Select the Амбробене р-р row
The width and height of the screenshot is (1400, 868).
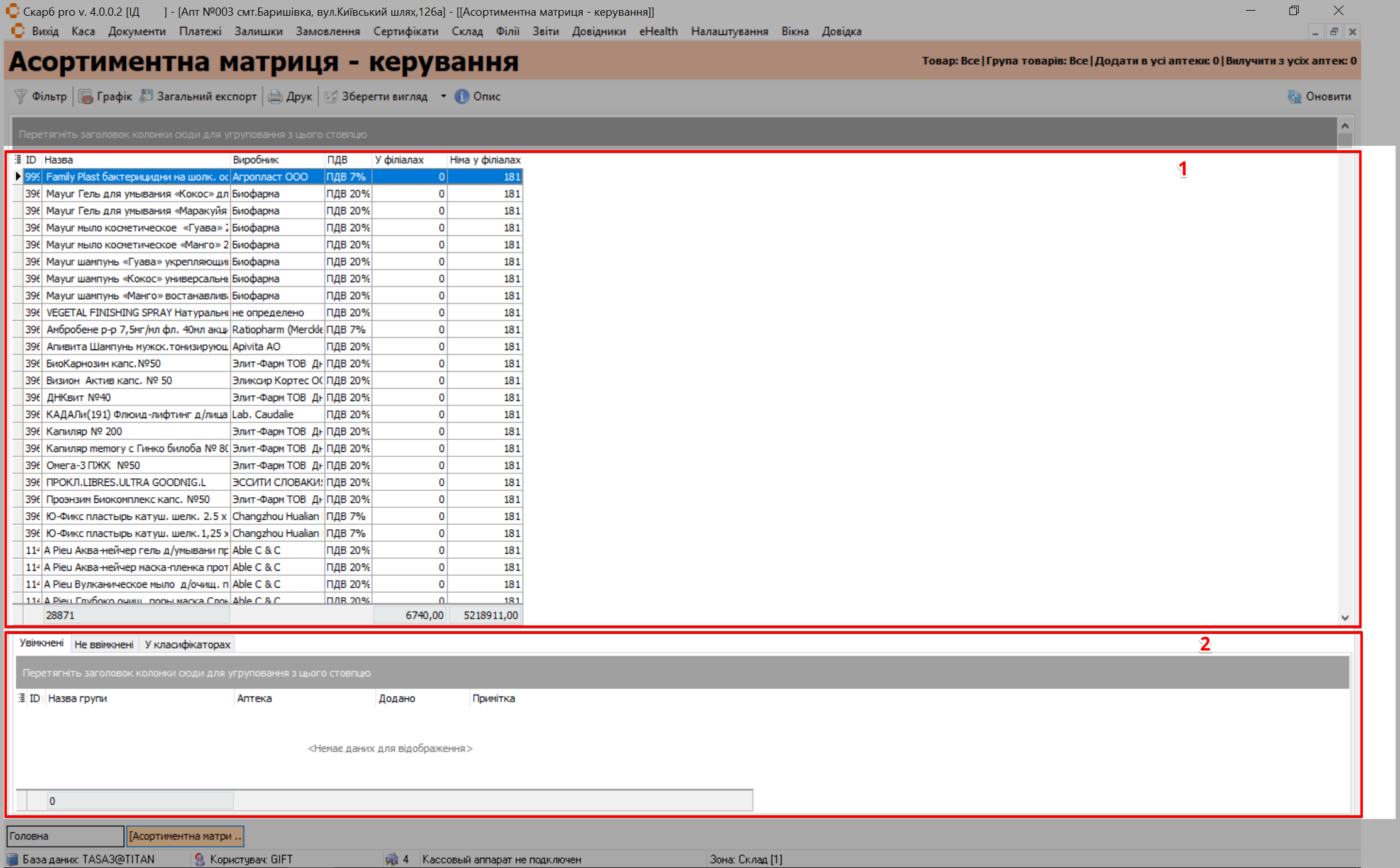pos(136,329)
